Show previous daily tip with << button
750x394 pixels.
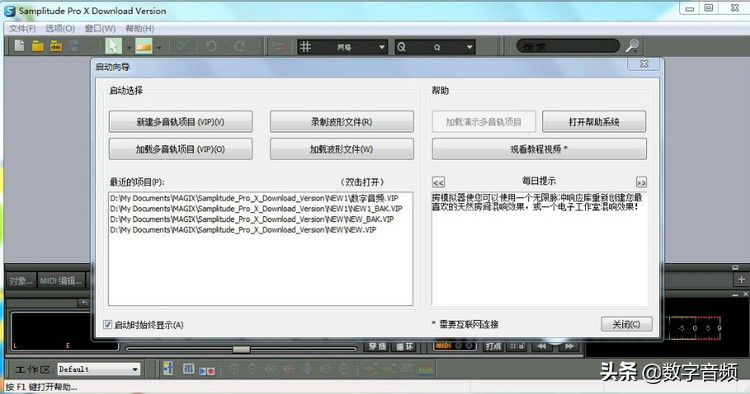pos(438,182)
